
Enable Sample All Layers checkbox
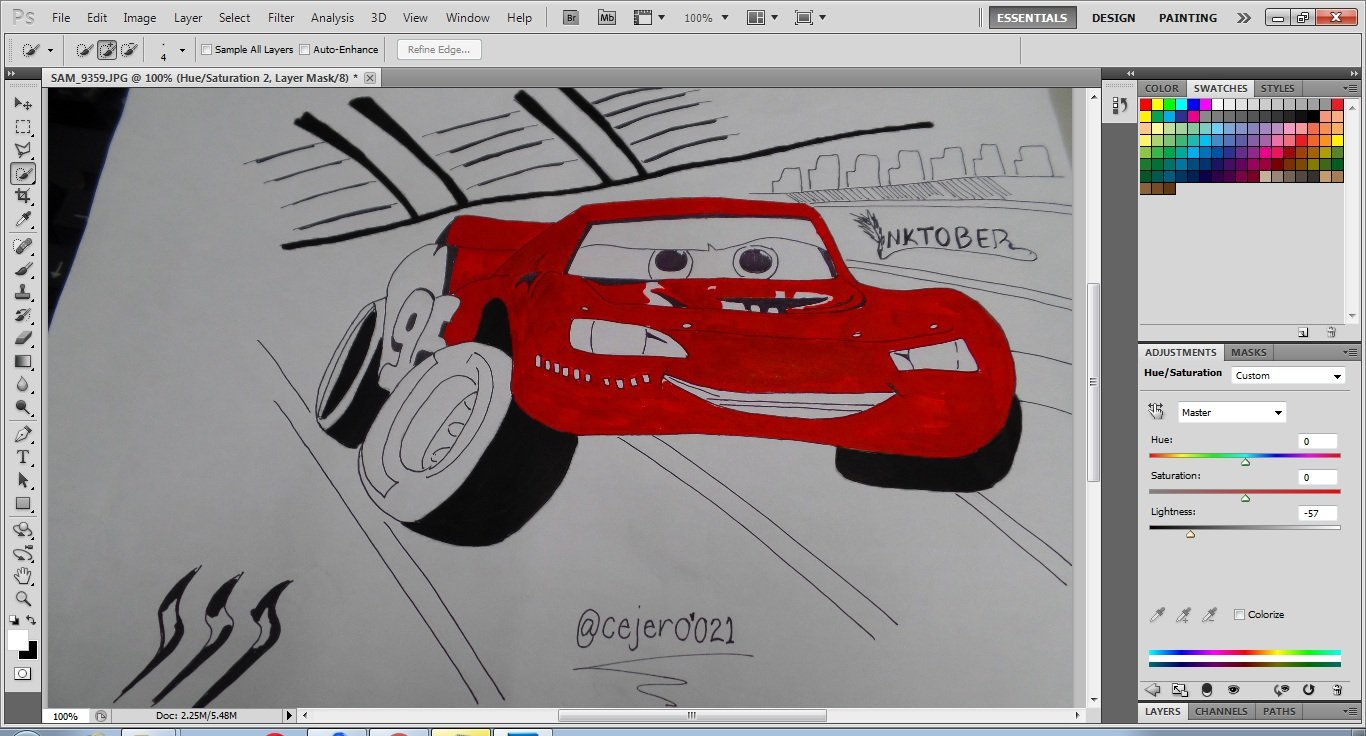tap(207, 49)
